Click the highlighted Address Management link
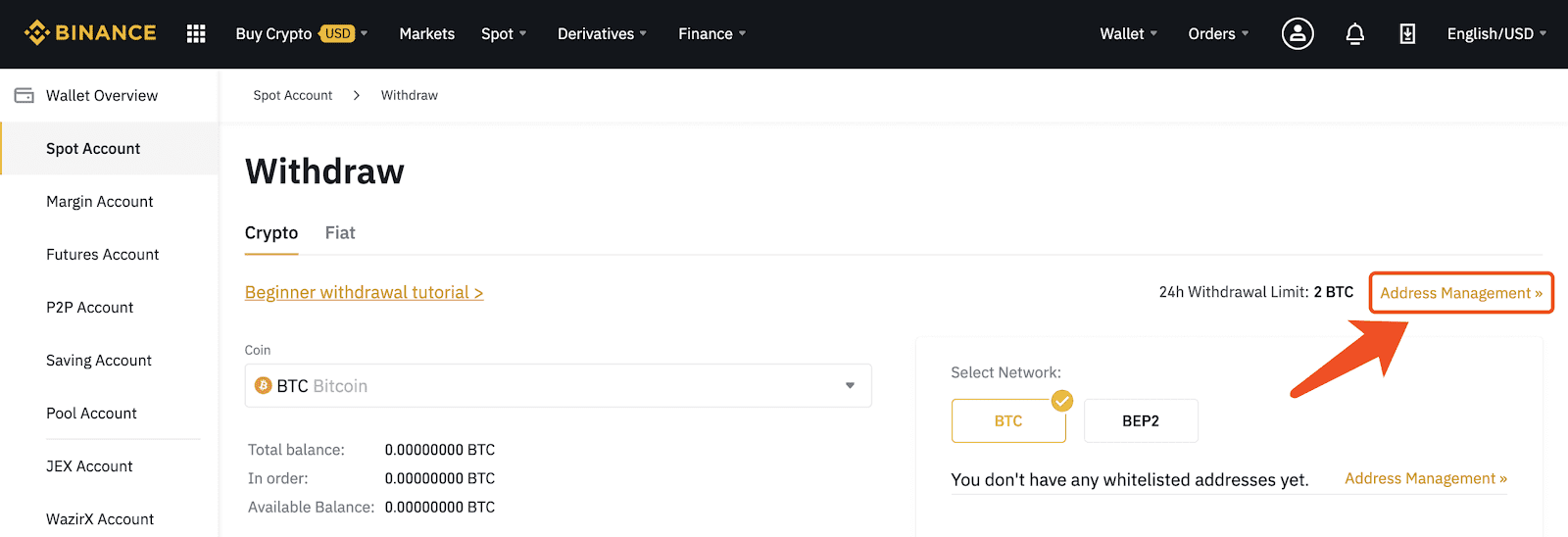1568x537 pixels. (x=1461, y=293)
